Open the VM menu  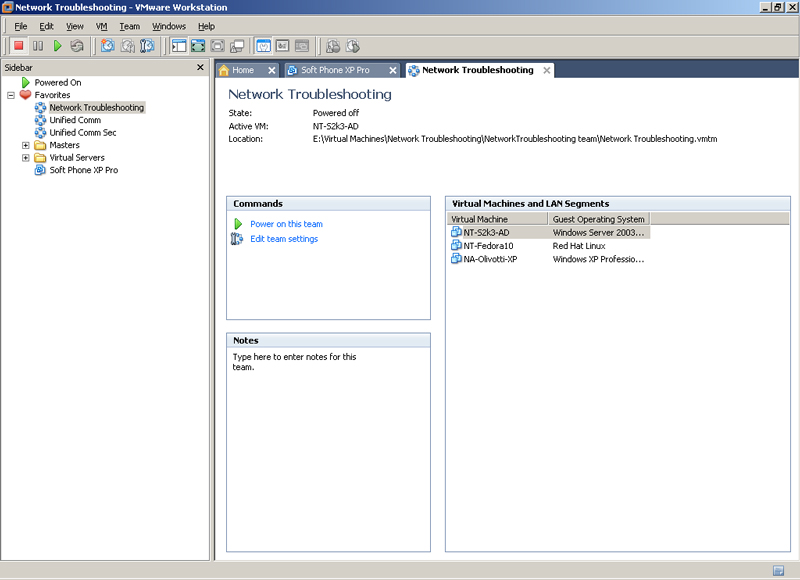[x=102, y=26]
